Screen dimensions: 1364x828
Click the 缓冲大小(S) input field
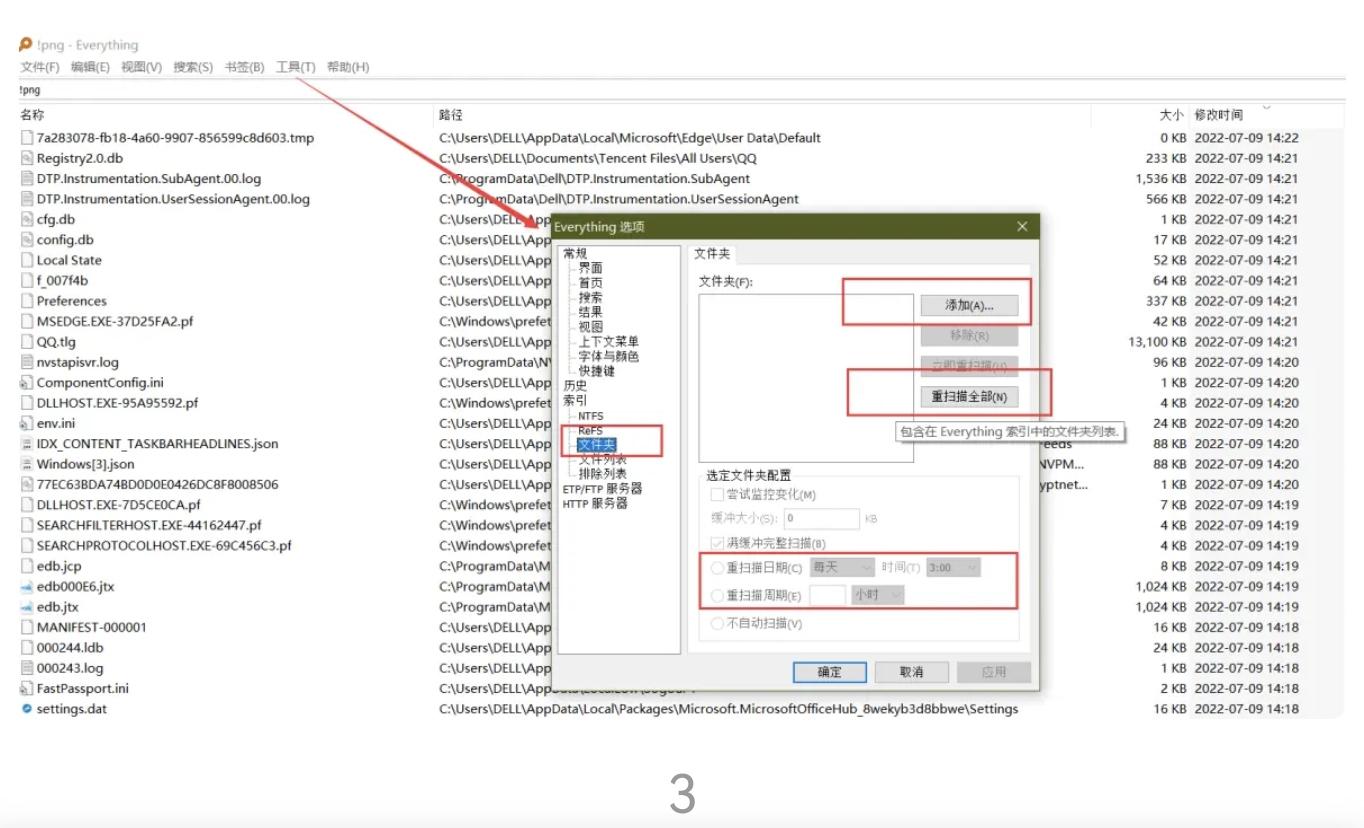821,518
